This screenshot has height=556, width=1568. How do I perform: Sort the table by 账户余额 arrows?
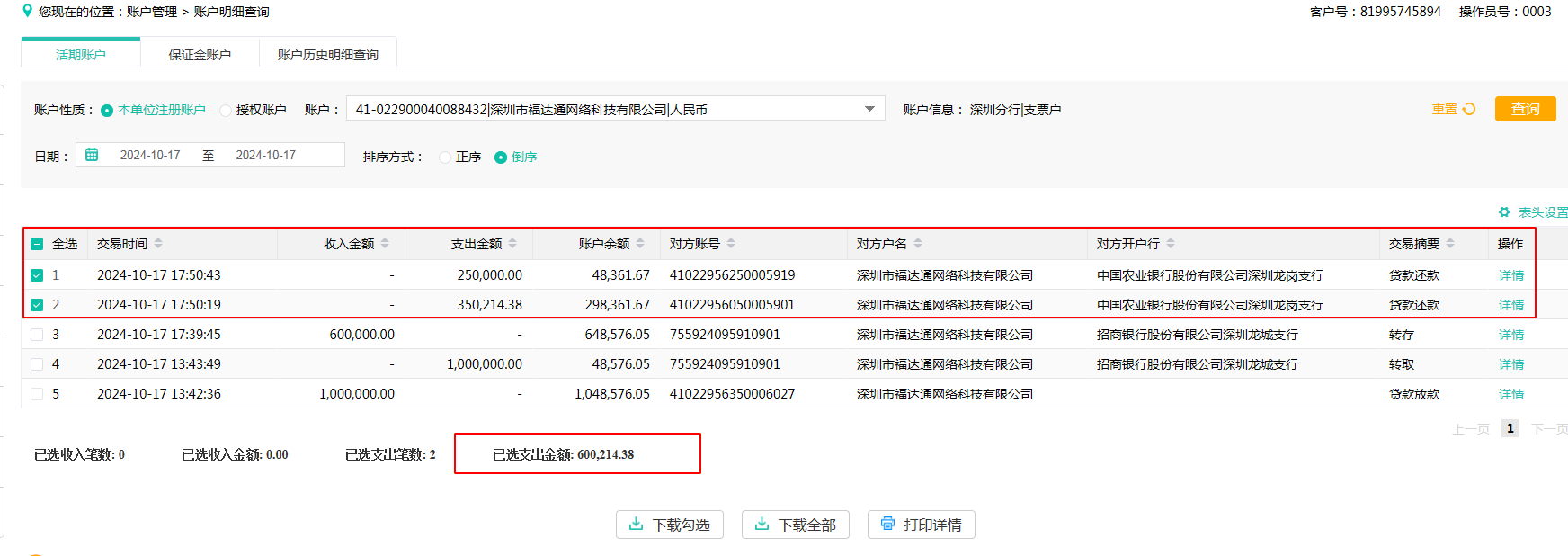[640, 243]
